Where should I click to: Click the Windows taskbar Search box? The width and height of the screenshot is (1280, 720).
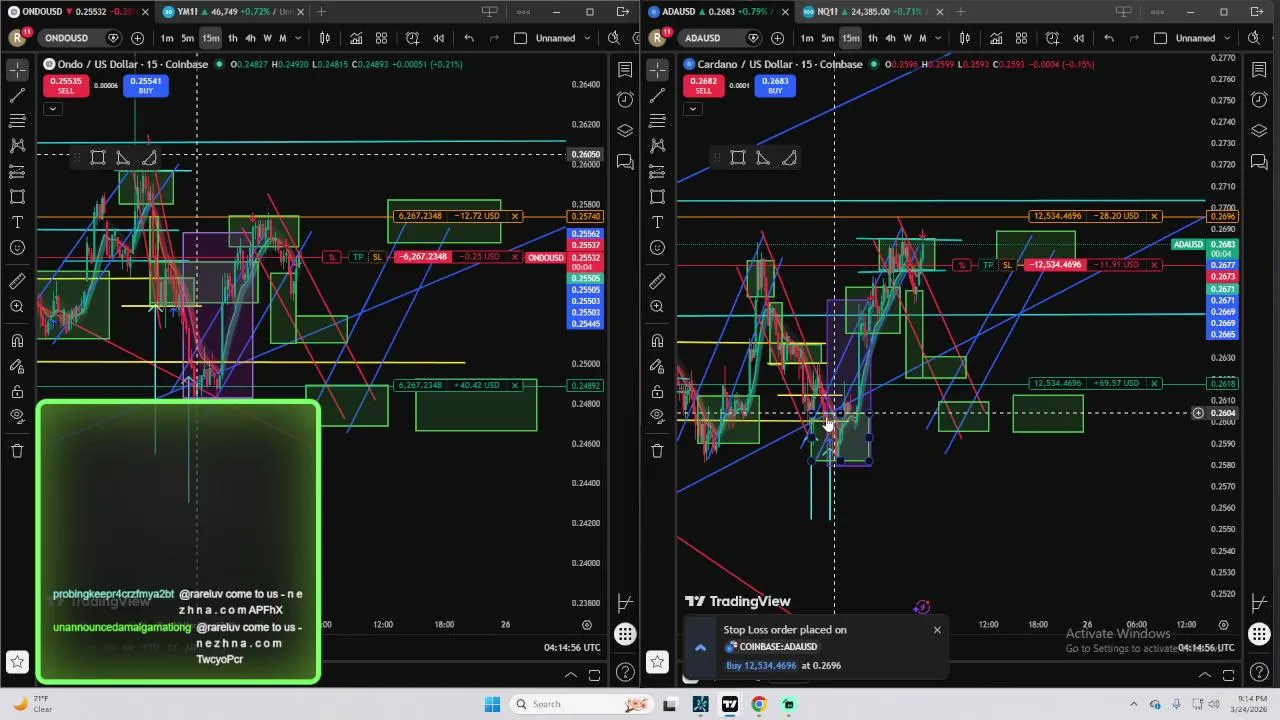582,704
